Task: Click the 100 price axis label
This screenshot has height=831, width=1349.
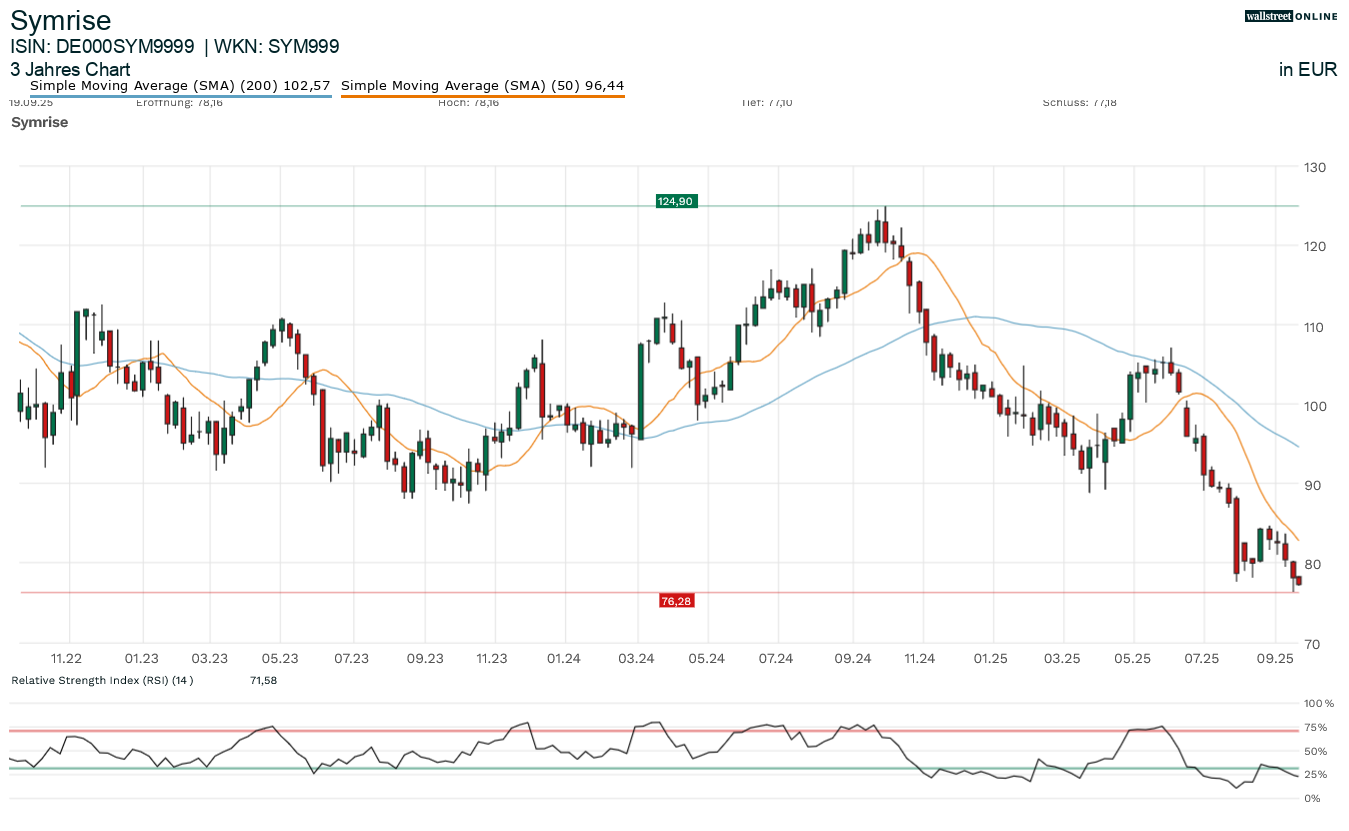Action: [x=1314, y=406]
